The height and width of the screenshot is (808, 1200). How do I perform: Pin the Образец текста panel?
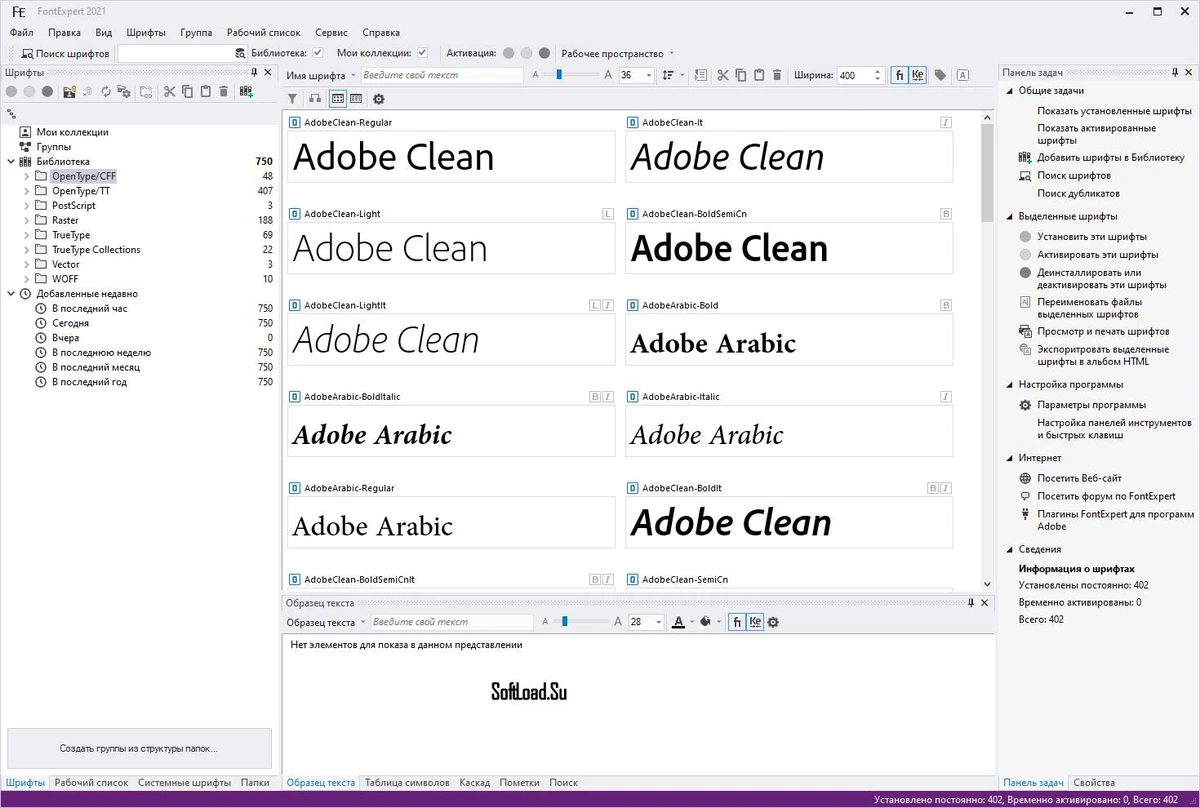coord(970,603)
